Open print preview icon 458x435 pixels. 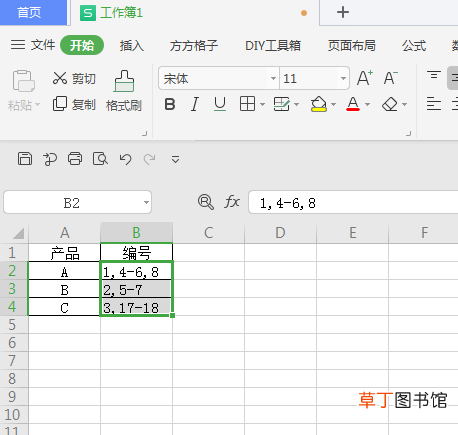click(100, 159)
